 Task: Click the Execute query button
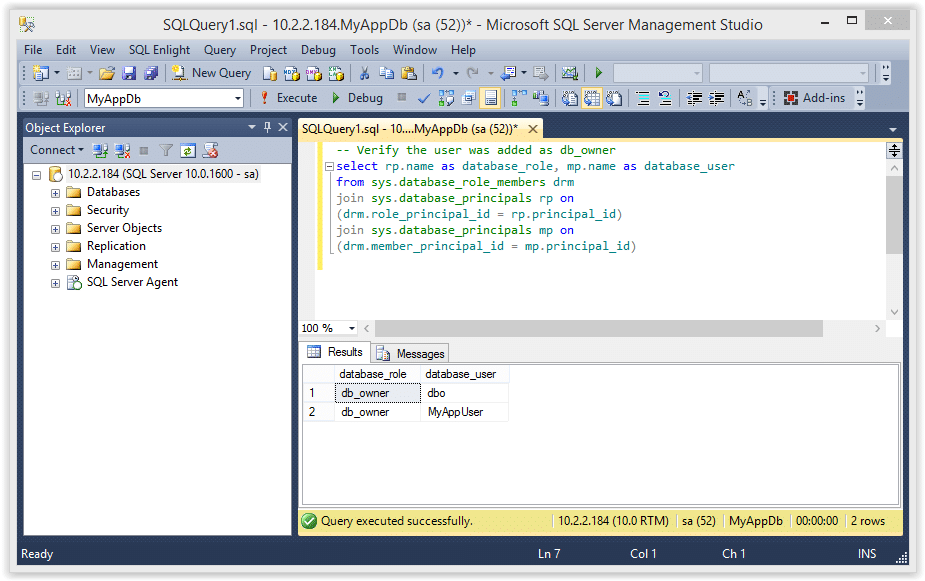click(289, 98)
